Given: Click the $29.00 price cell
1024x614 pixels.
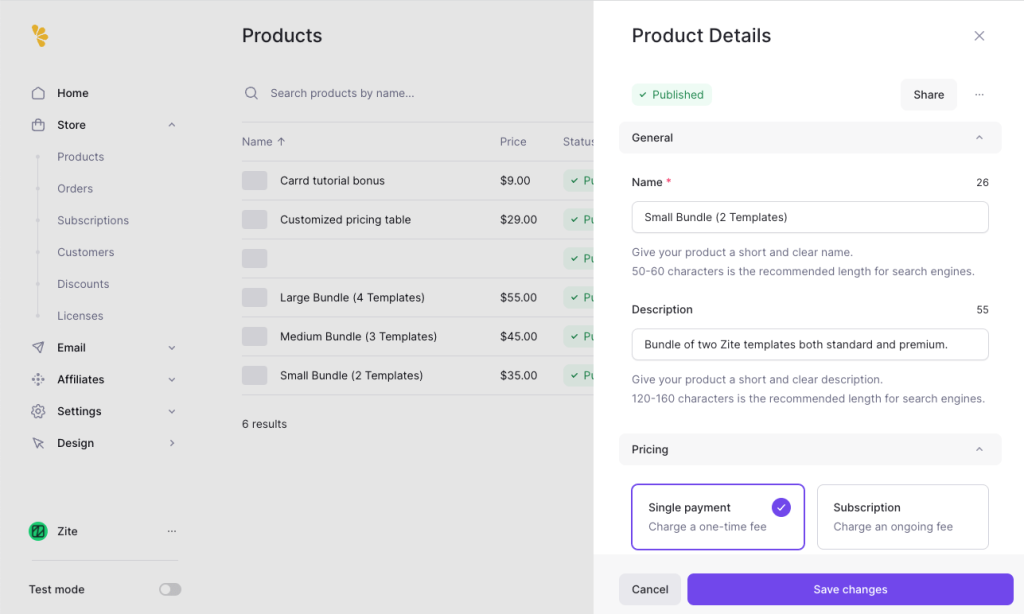Looking at the screenshot, I should [519, 219].
